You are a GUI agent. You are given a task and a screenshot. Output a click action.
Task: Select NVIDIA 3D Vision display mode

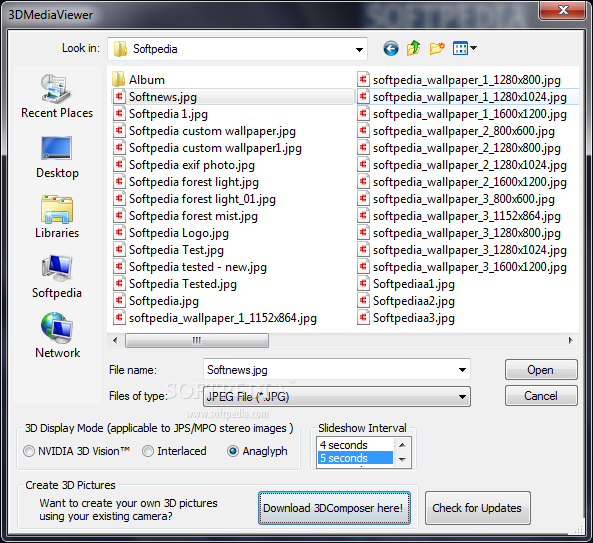pyautogui.click(x=29, y=451)
